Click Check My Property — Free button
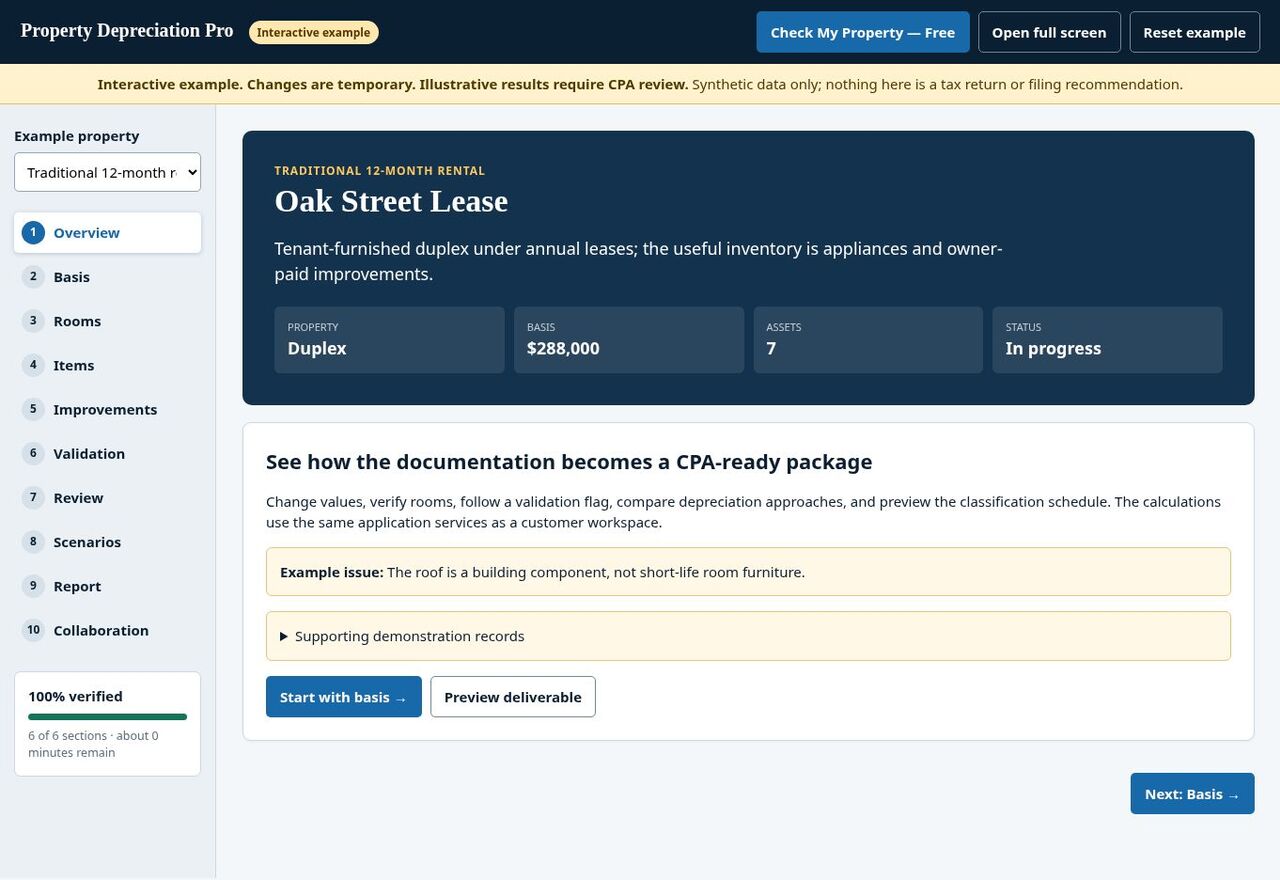The height and width of the screenshot is (880, 1280). click(x=863, y=32)
